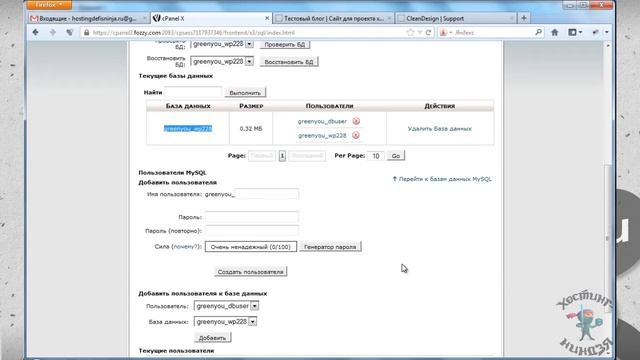Open the greenyou_wp228 database link
This screenshot has width=640, height=360.
coord(188,129)
